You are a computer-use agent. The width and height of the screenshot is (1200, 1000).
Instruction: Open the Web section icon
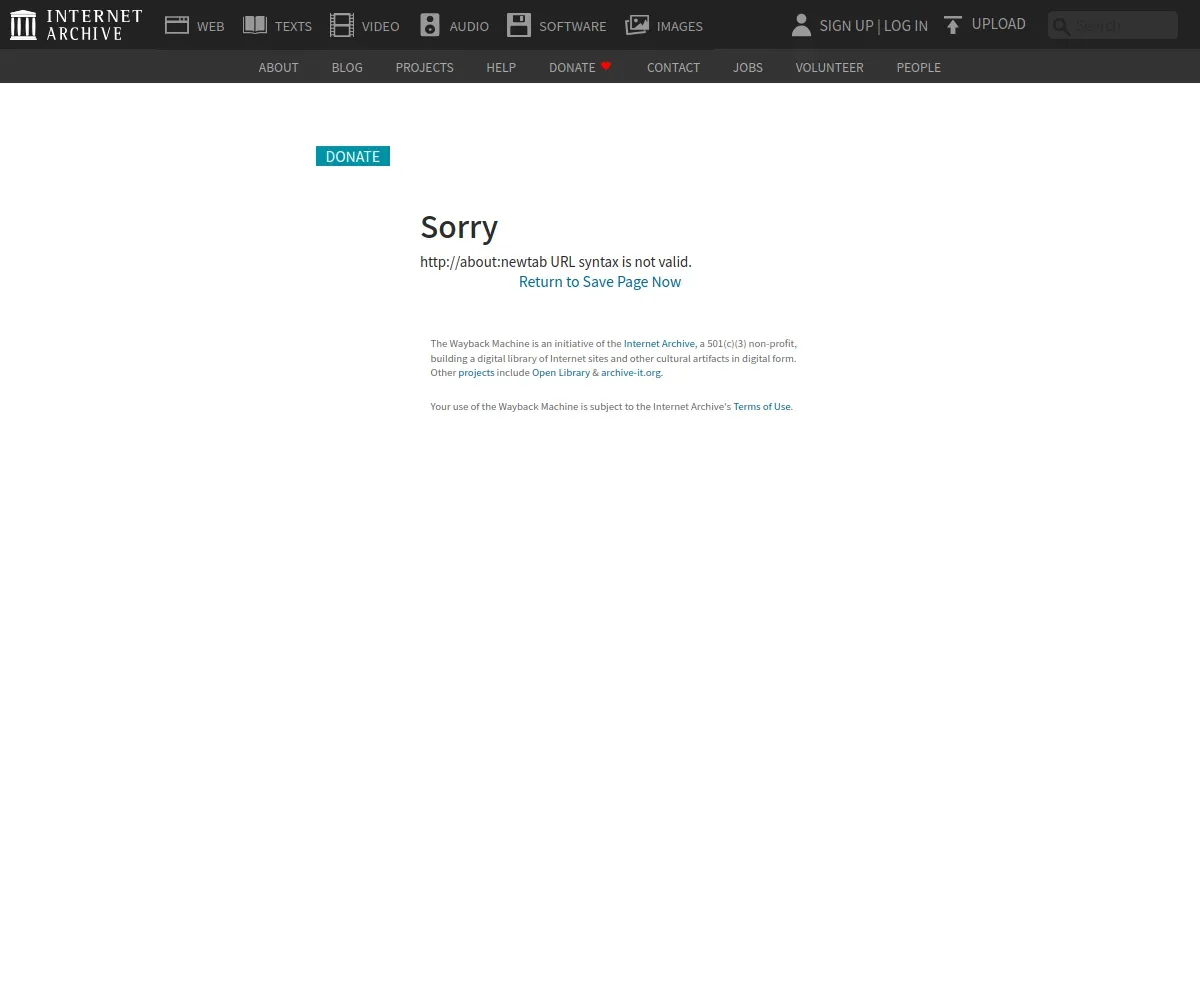177,25
